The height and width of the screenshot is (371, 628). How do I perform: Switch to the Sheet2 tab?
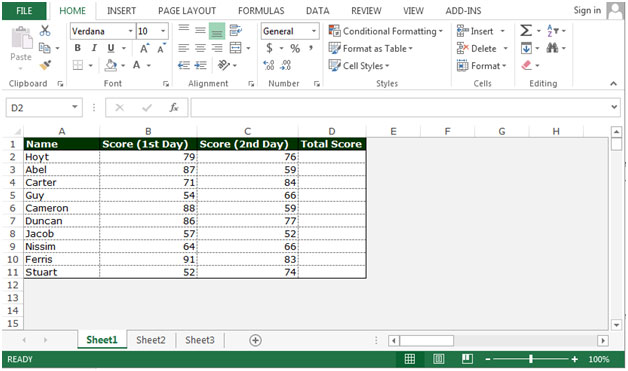pos(151,340)
